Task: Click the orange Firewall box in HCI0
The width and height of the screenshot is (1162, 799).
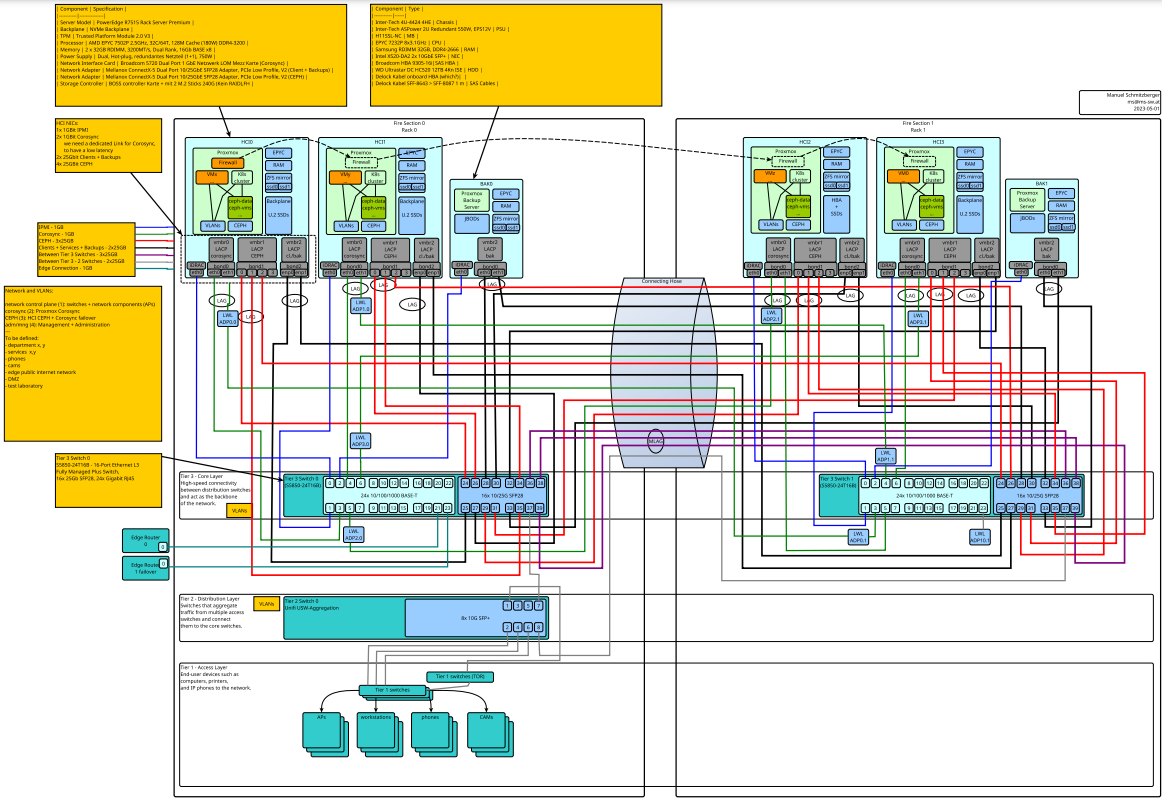Action: [227, 162]
